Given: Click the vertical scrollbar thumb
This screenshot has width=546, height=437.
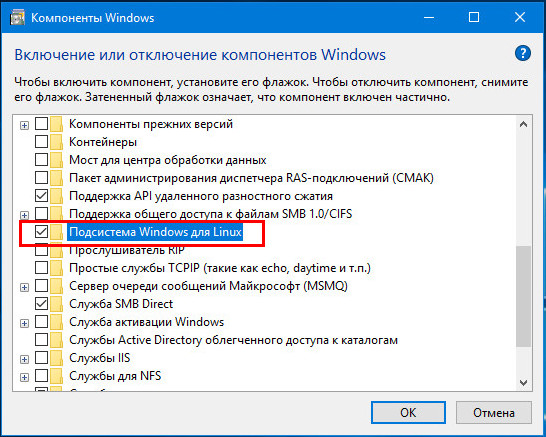Looking at the screenshot, I should tap(523, 296).
